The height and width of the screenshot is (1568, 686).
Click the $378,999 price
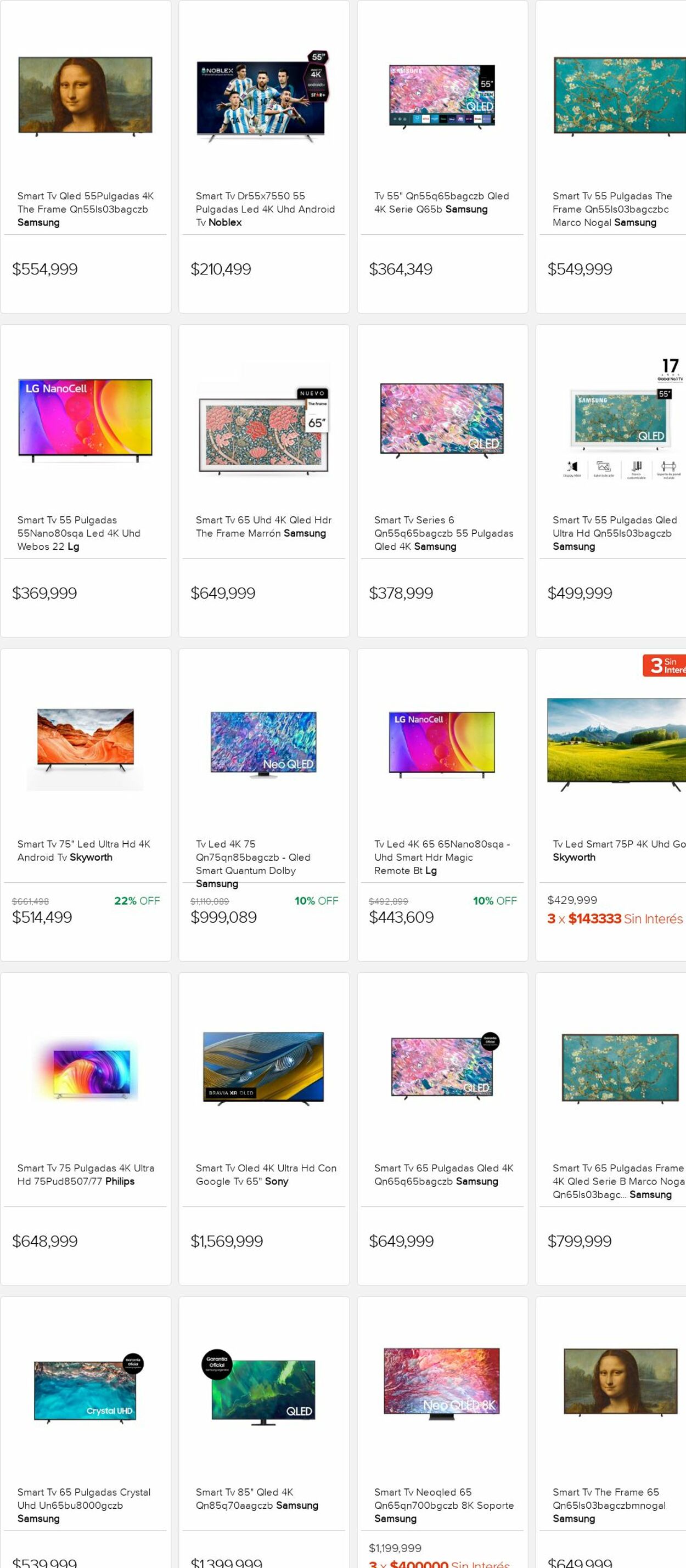pos(401,593)
